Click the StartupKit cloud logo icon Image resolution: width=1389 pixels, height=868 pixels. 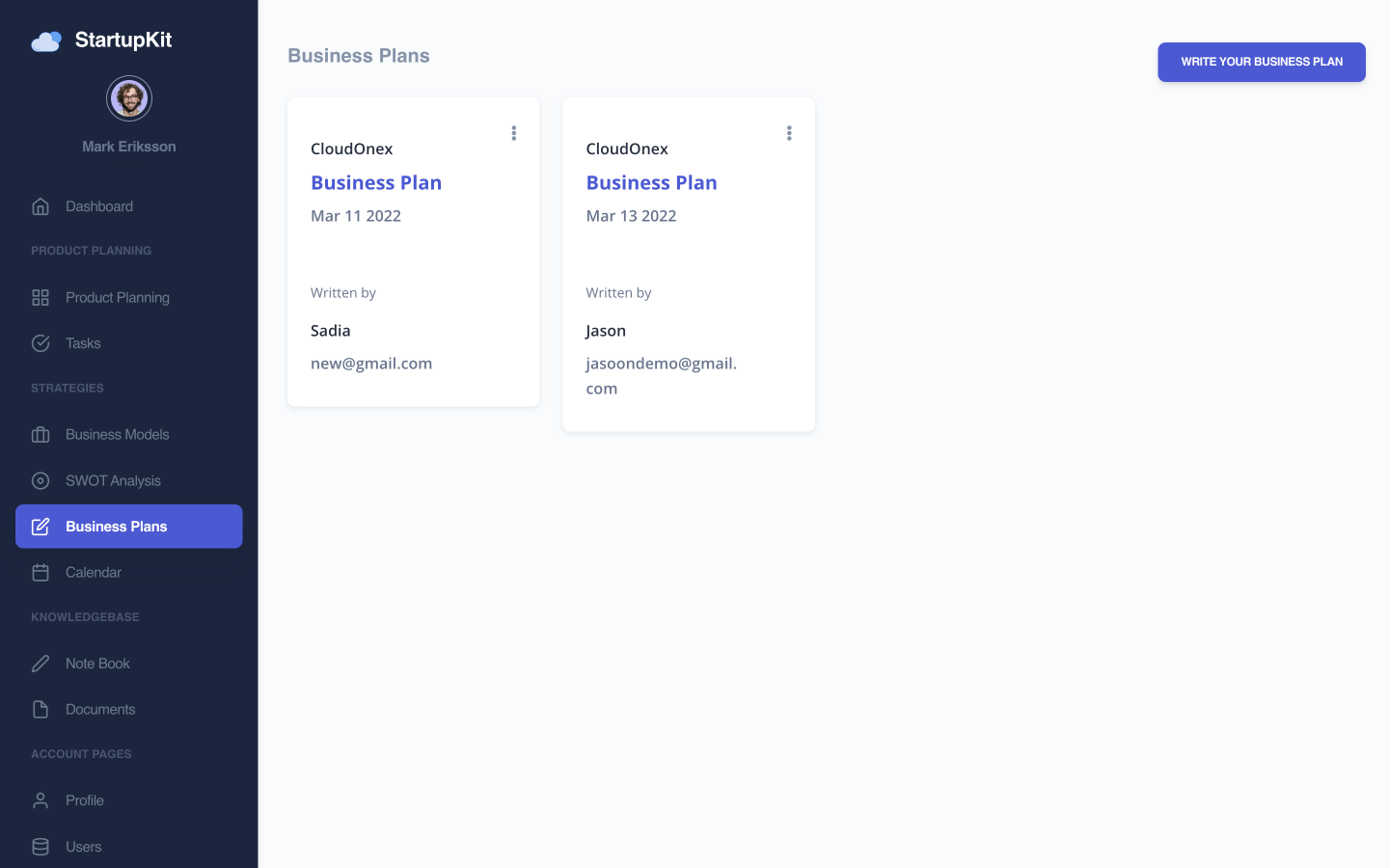coord(46,41)
